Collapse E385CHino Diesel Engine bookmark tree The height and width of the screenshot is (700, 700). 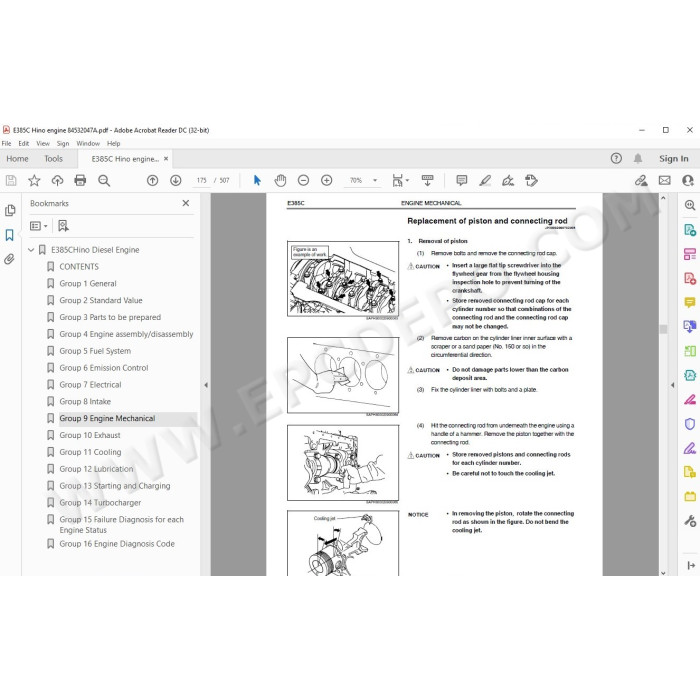coord(31,250)
